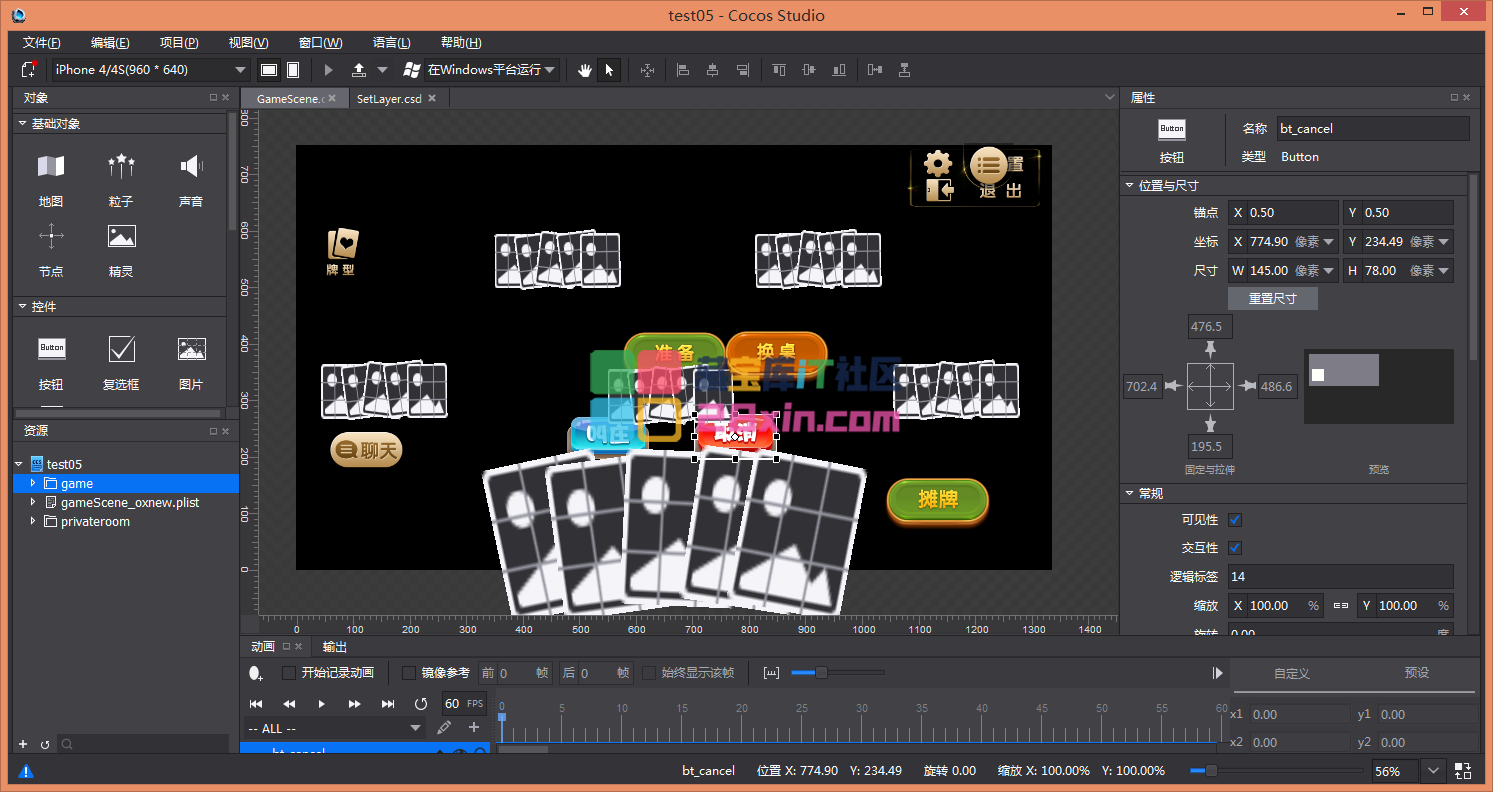Toggle the 可见性 visibility checkbox
The height and width of the screenshot is (792, 1493).
pyautogui.click(x=1235, y=520)
